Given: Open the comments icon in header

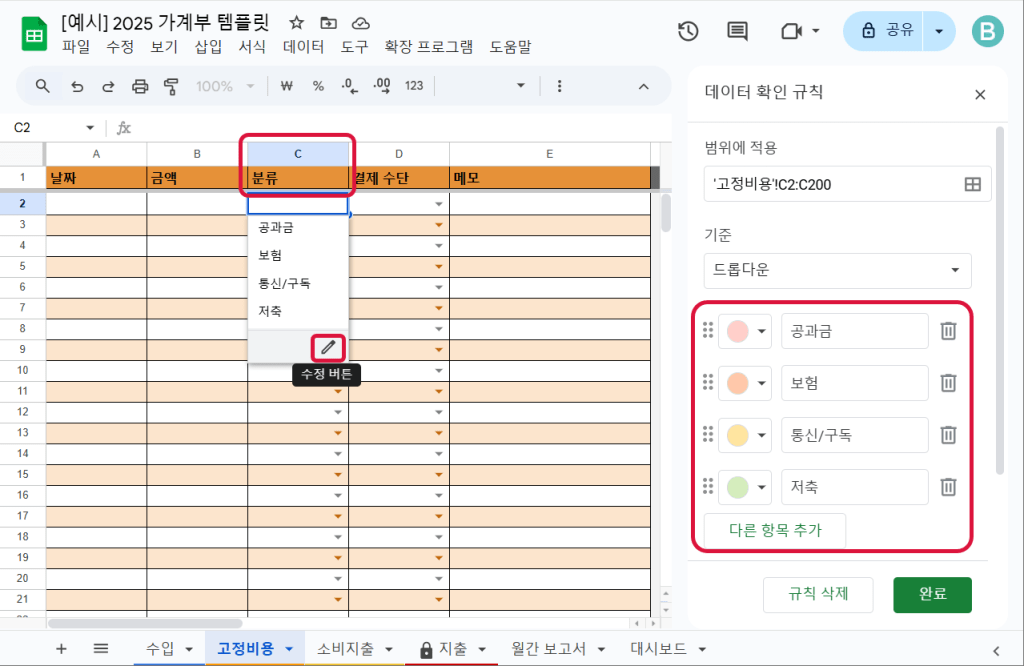Looking at the screenshot, I should tap(737, 31).
